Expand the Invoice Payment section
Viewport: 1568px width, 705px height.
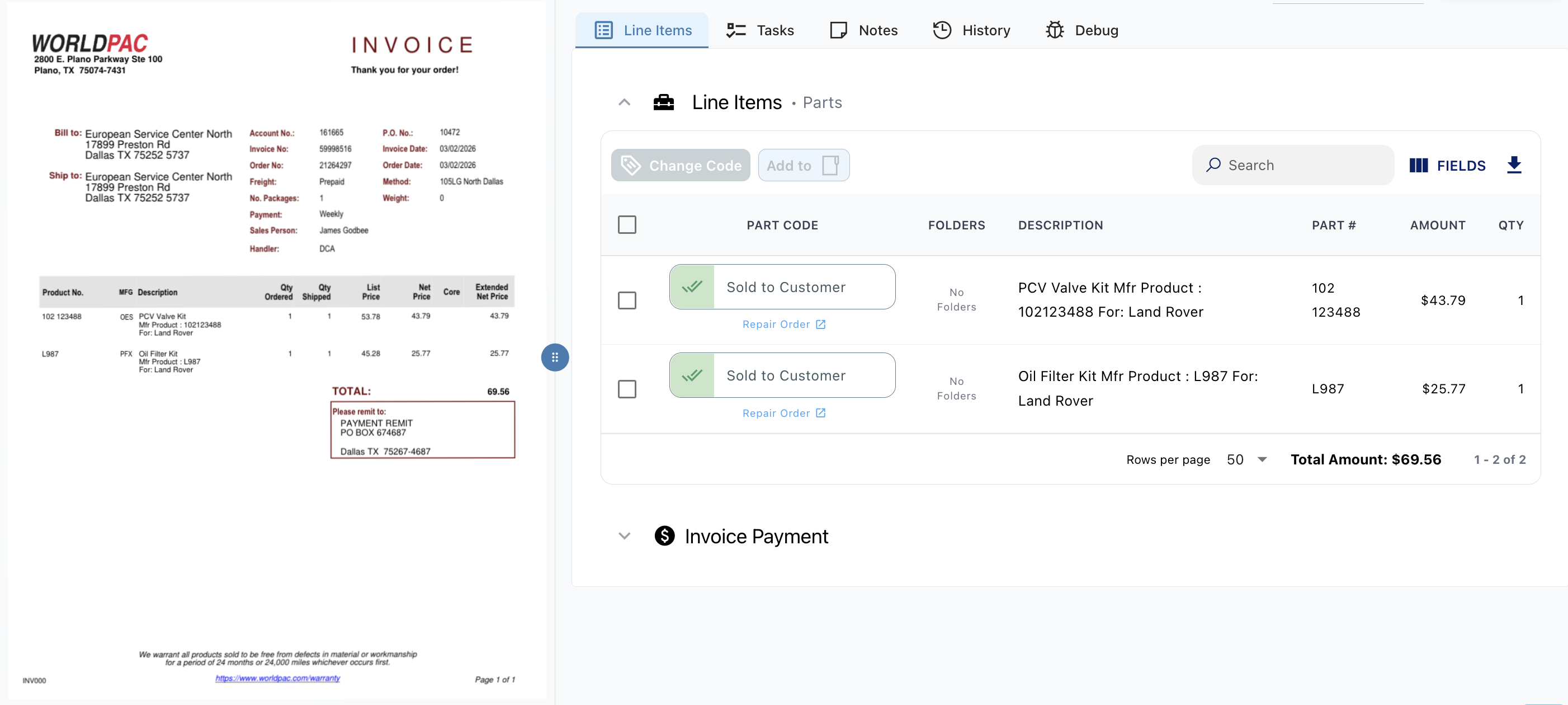click(624, 537)
